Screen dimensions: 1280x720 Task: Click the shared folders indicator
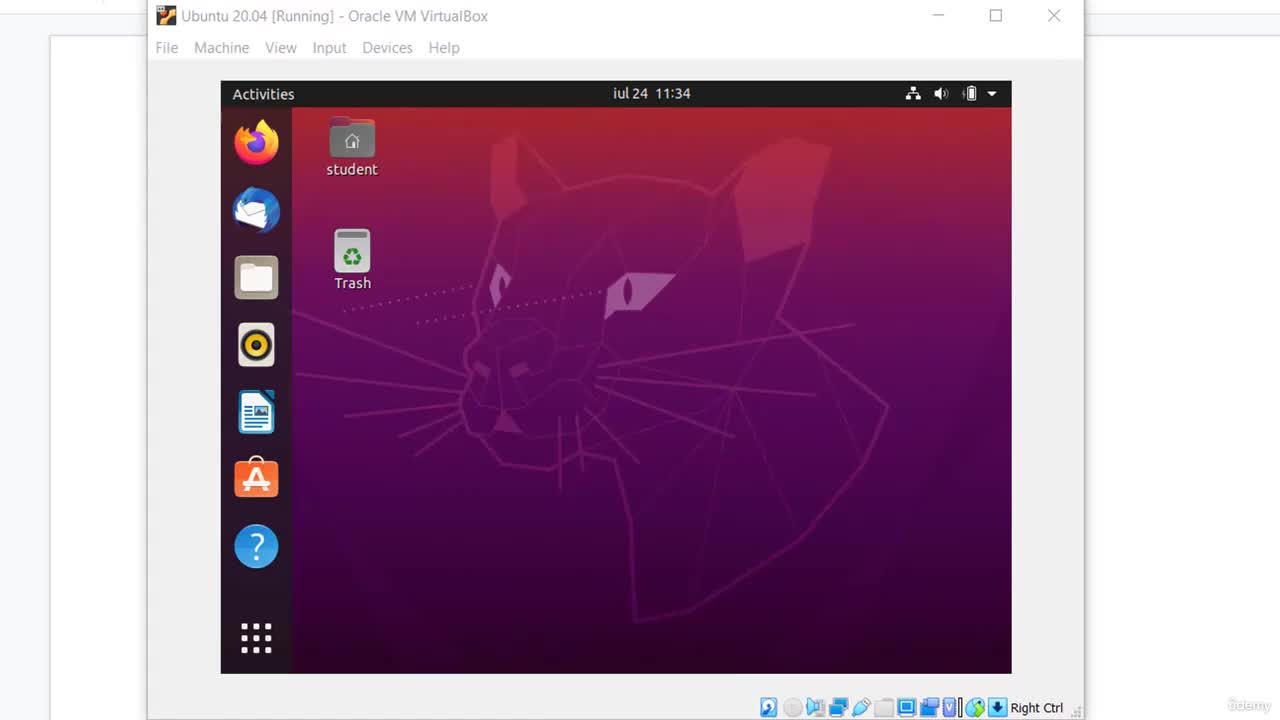(x=884, y=708)
